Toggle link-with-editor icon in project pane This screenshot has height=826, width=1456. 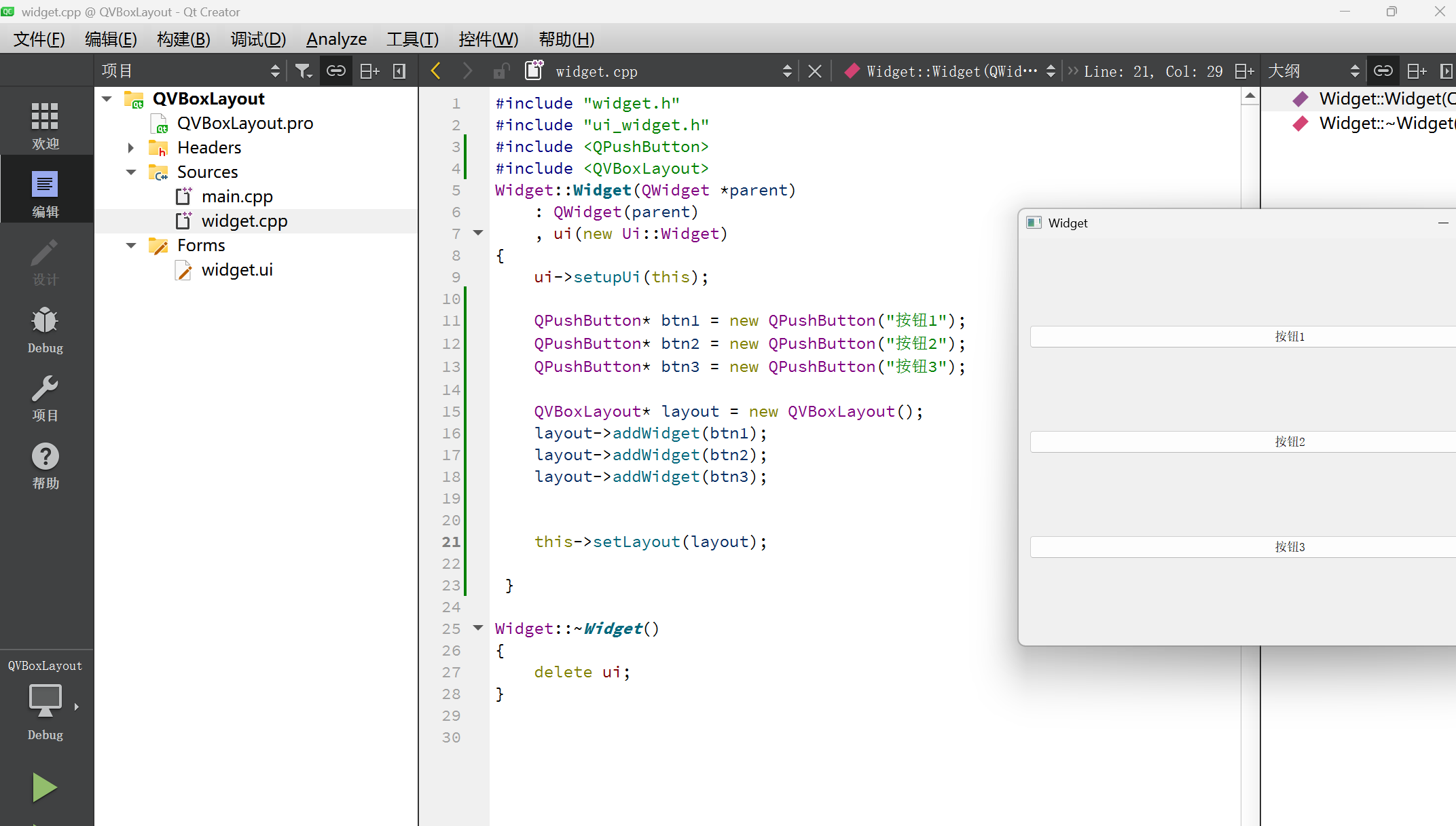point(336,71)
